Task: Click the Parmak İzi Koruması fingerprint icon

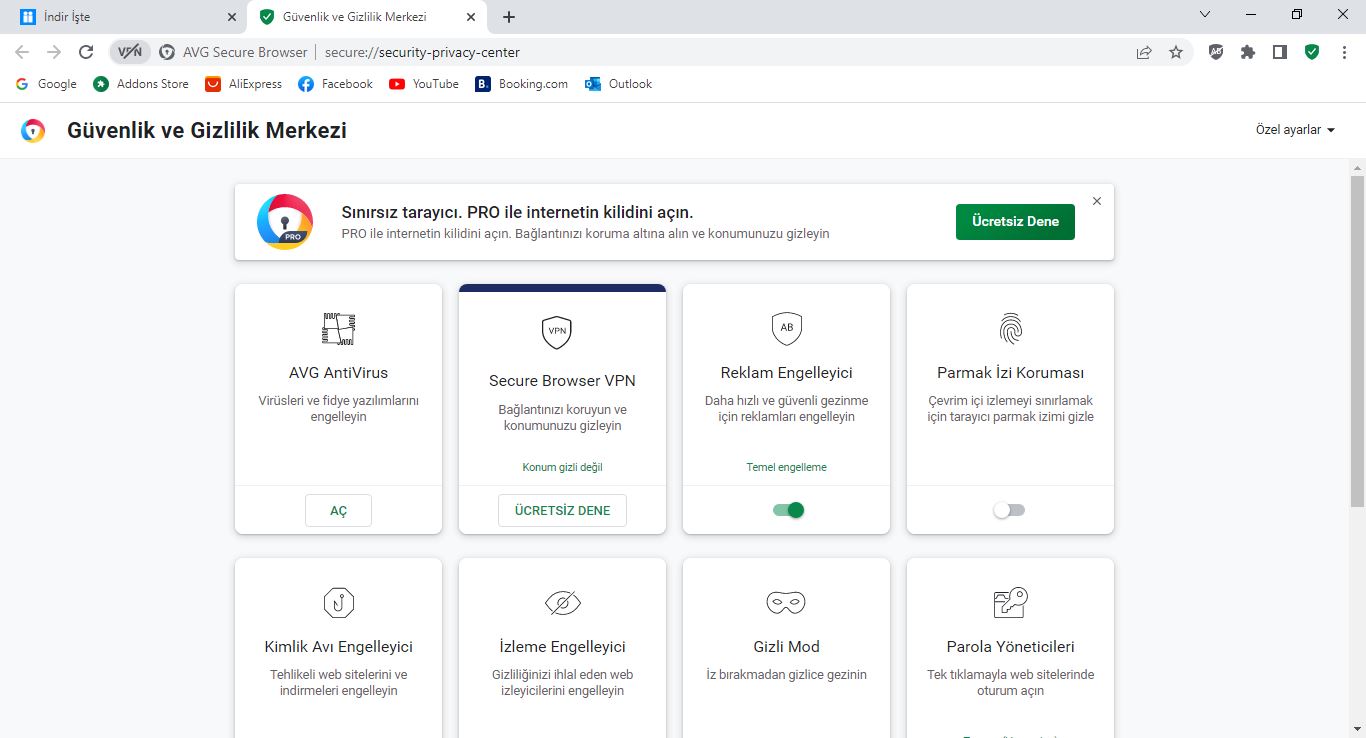Action: (1011, 328)
